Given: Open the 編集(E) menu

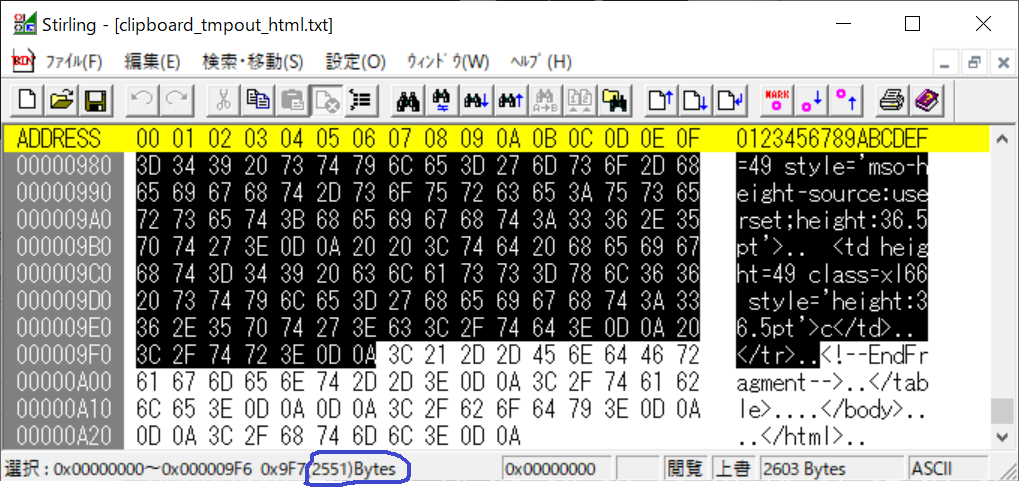Looking at the screenshot, I should pyautogui.click(x=152, y=62).
